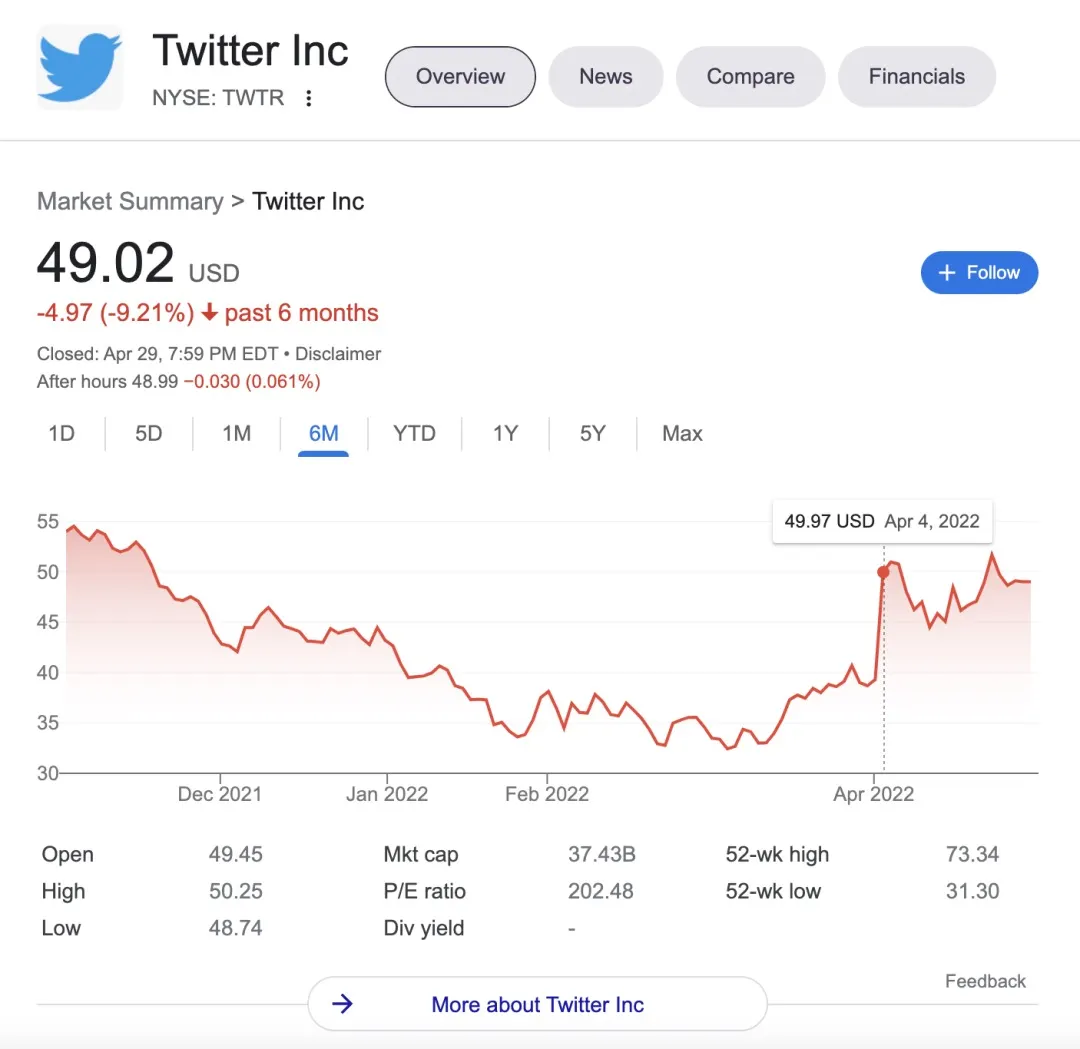
Task: Select the 1Y time range
Action: click(505, 433)
